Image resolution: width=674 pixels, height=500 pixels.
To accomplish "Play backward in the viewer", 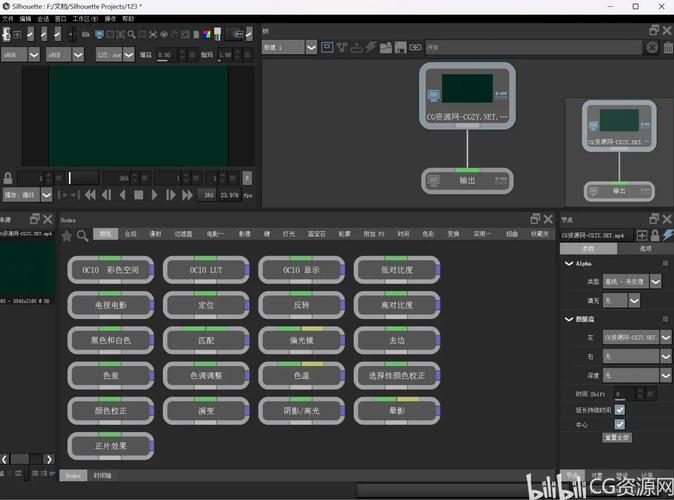I will point(123,195).
